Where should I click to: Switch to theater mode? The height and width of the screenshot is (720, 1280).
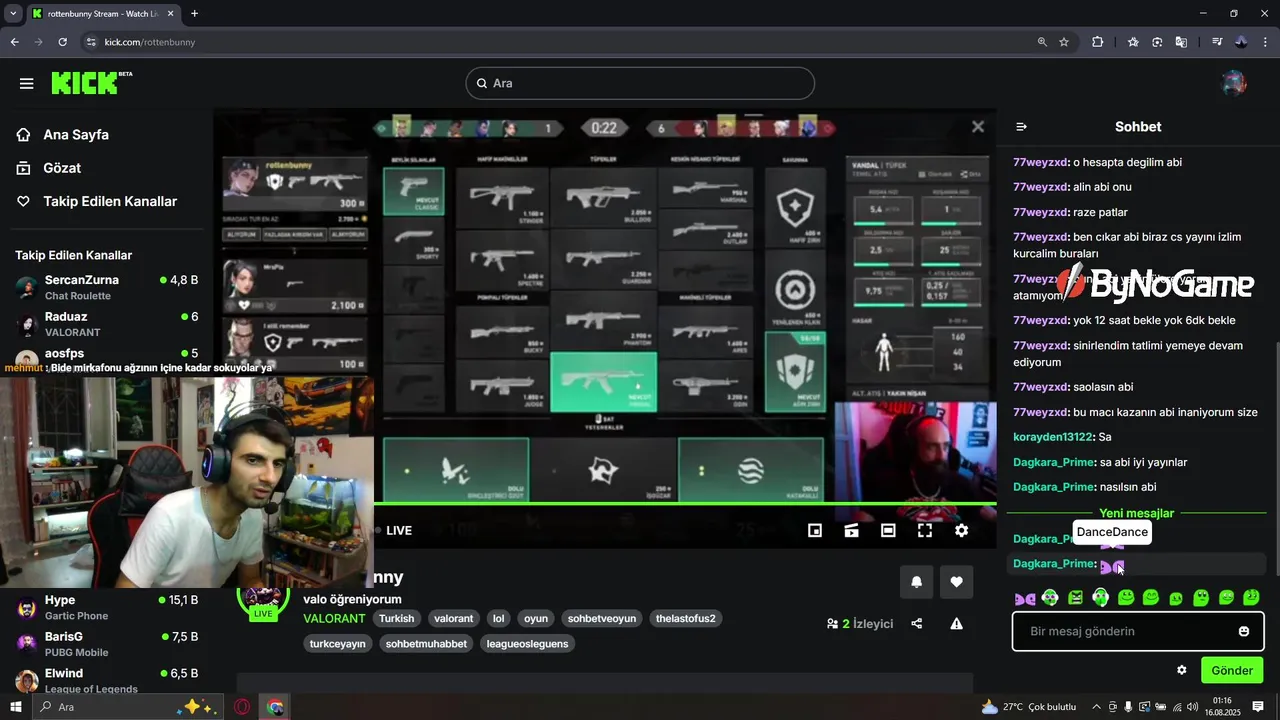coord(888,530)
